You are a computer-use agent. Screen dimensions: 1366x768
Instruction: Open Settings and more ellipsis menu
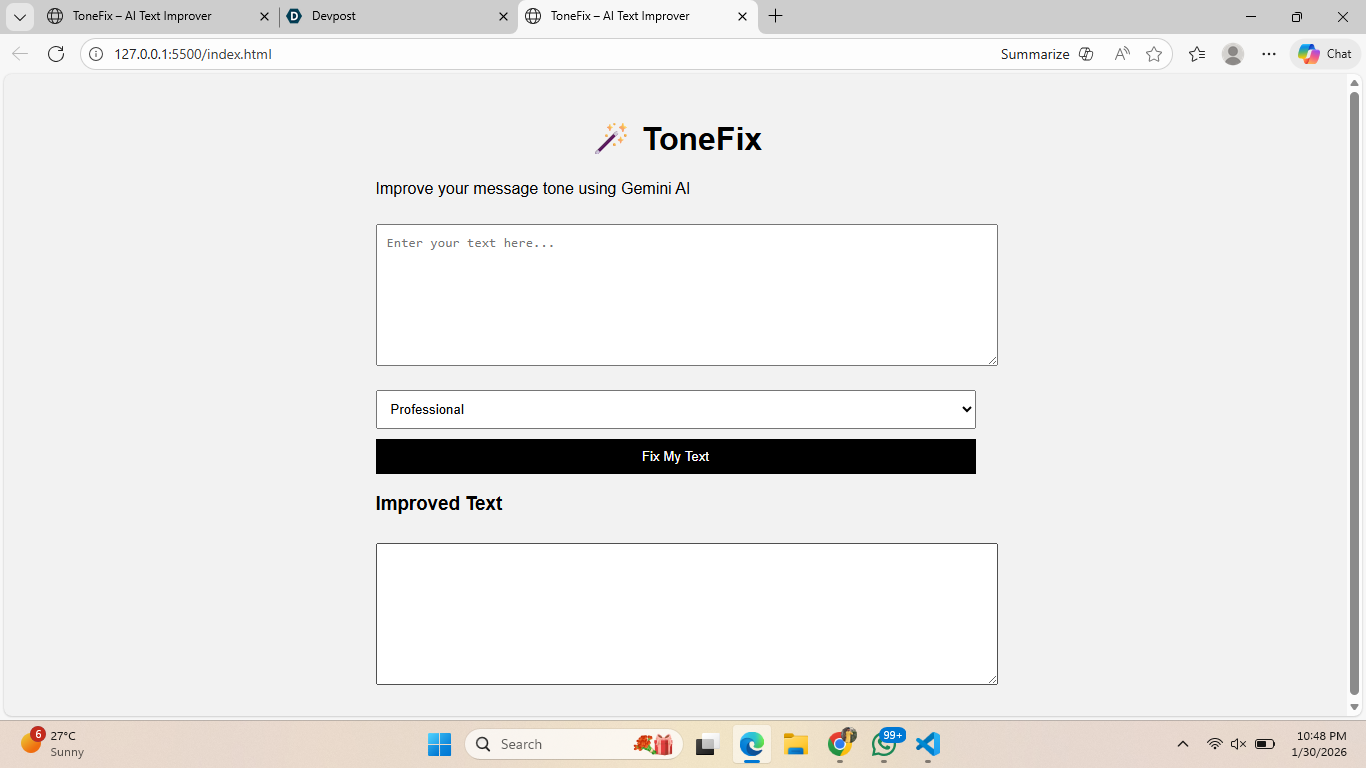[1269, 54]
